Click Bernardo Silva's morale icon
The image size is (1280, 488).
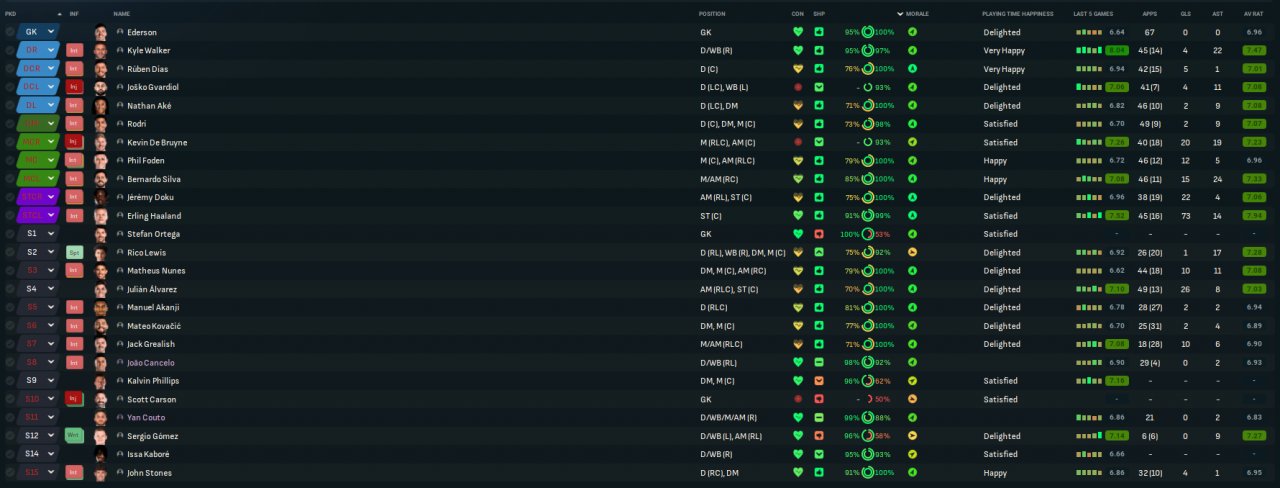coord(912,179)
